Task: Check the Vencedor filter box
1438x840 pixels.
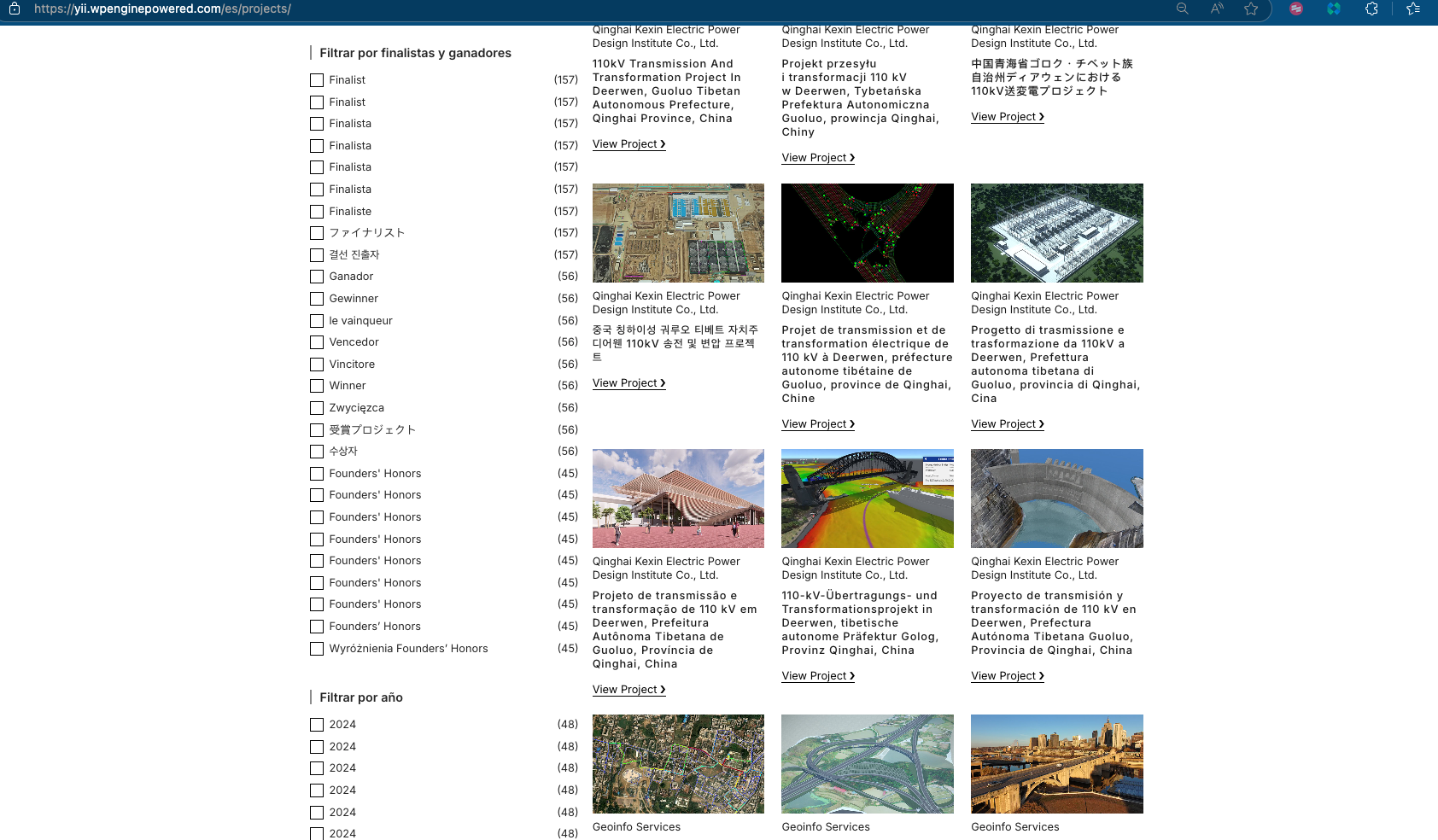Action: [317, 342]
